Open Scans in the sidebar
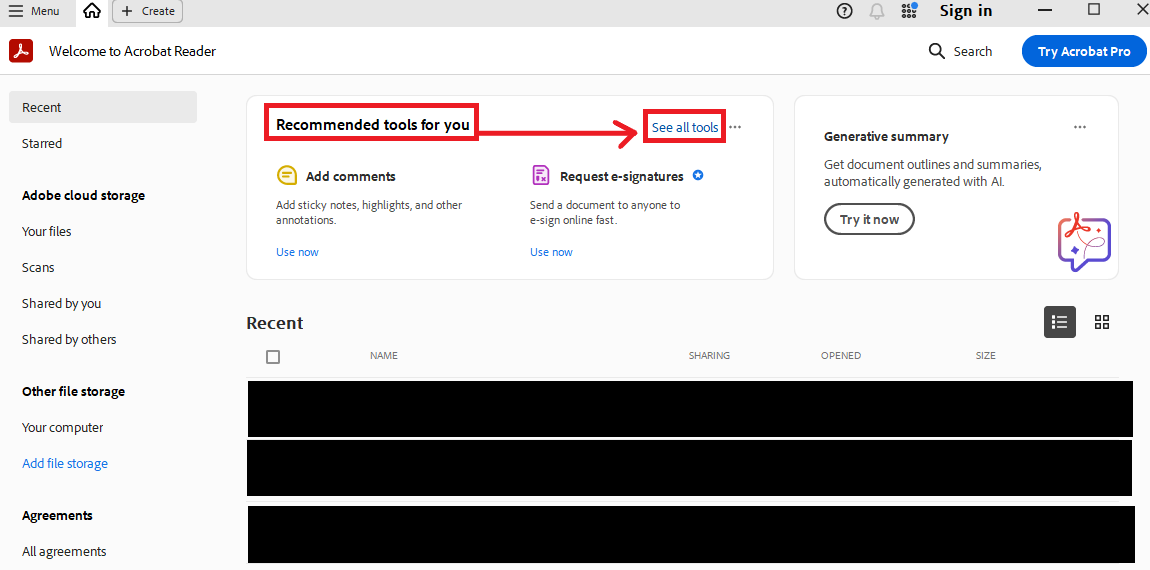 [x=38, y=267]
